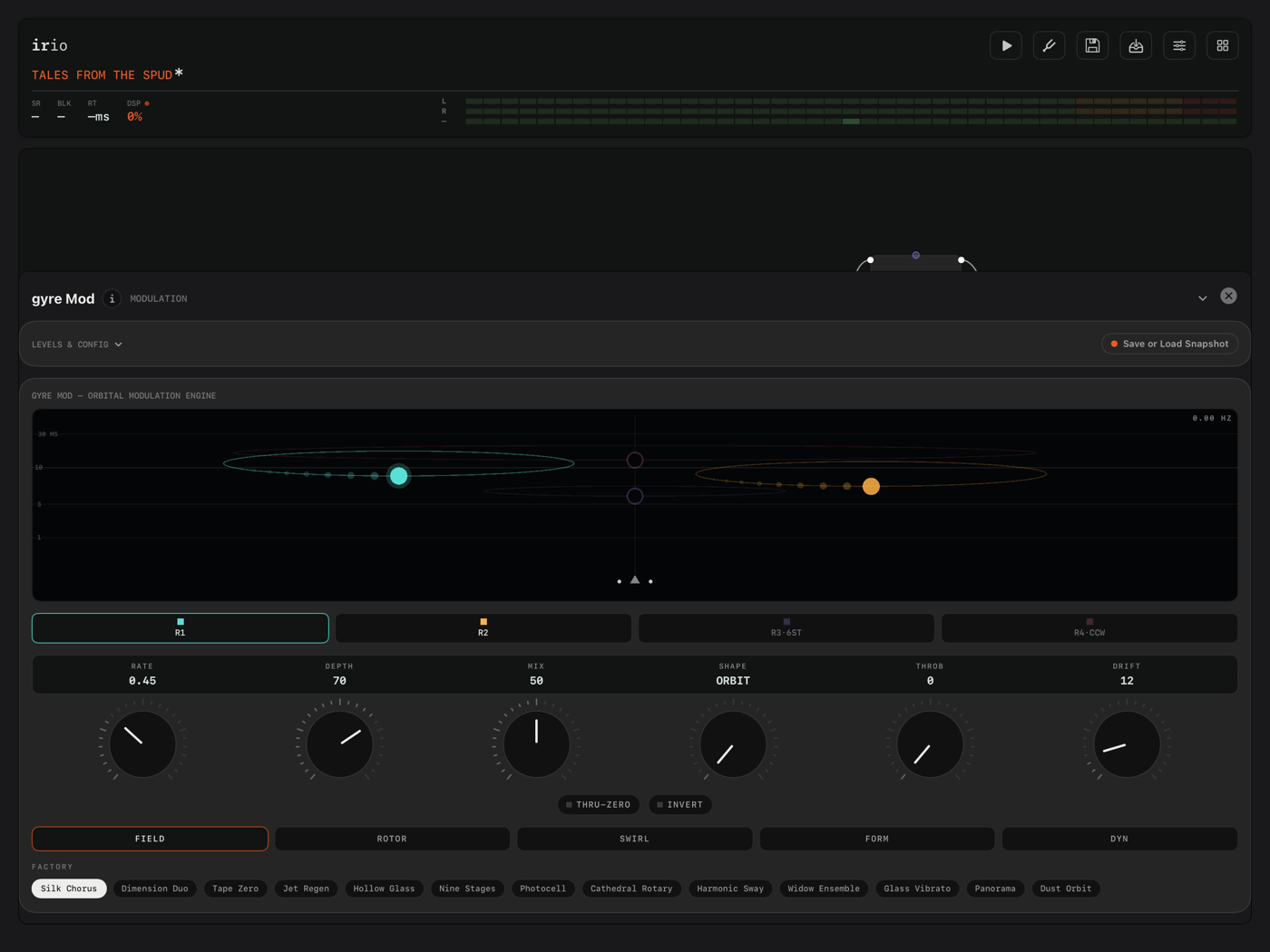Click the triangle marker in orbit display
The height and width of the screenshot is (952, 1270).
pos(635,579)
